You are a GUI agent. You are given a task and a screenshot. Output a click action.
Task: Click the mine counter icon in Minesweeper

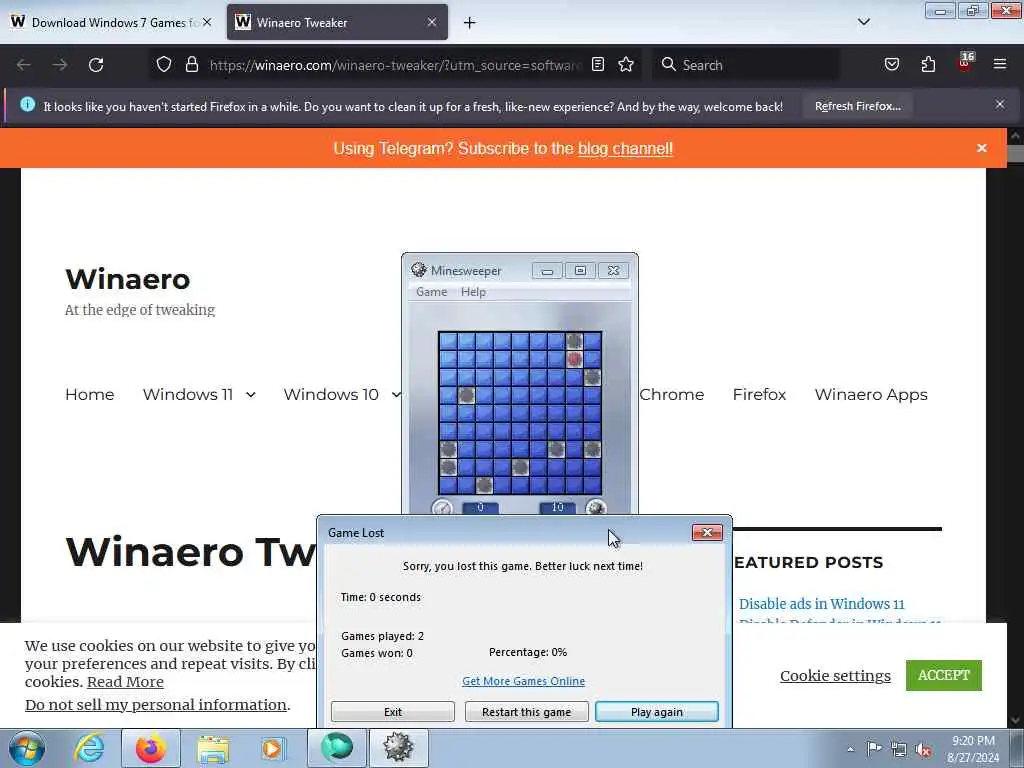[x=596, y=507]
